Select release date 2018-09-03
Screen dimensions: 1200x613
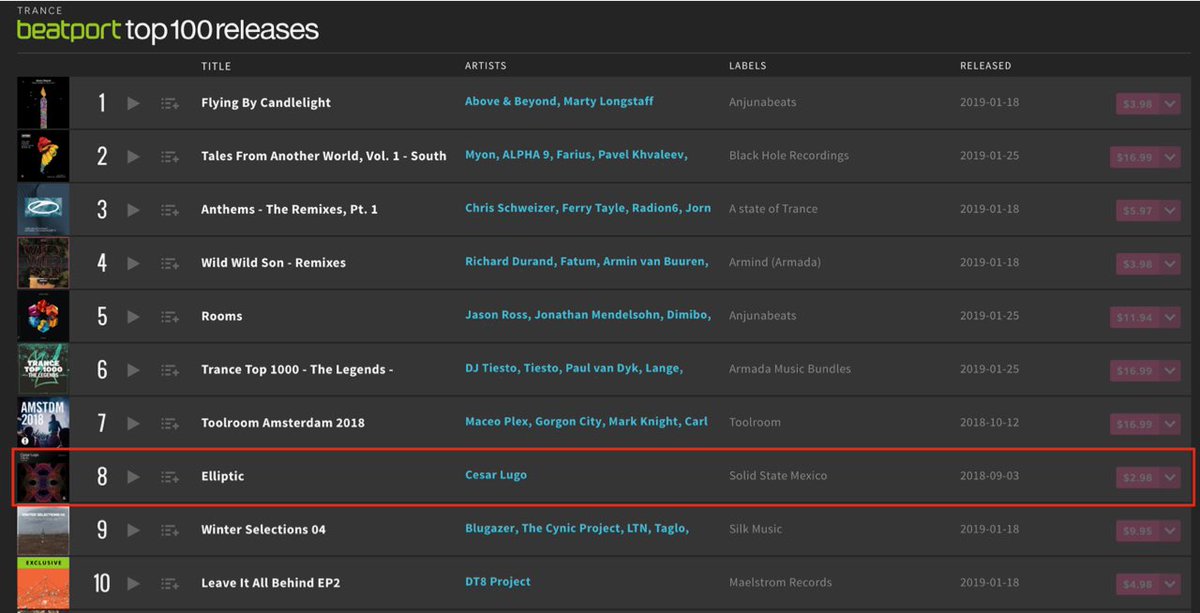[990, 476]
